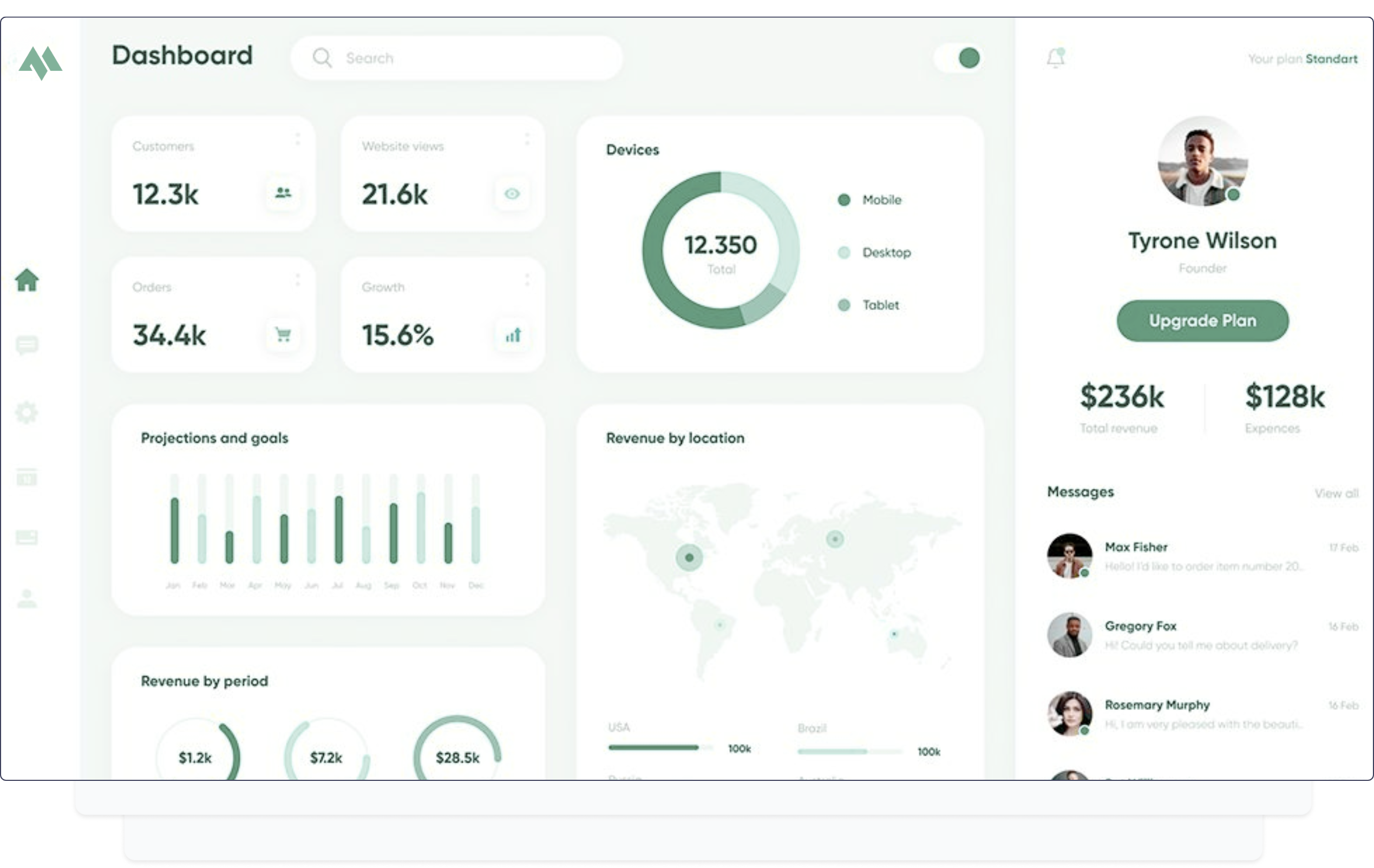1374x868 pixels.
Task: Click the notification bell icon
Action: [x=1056, y=58]
